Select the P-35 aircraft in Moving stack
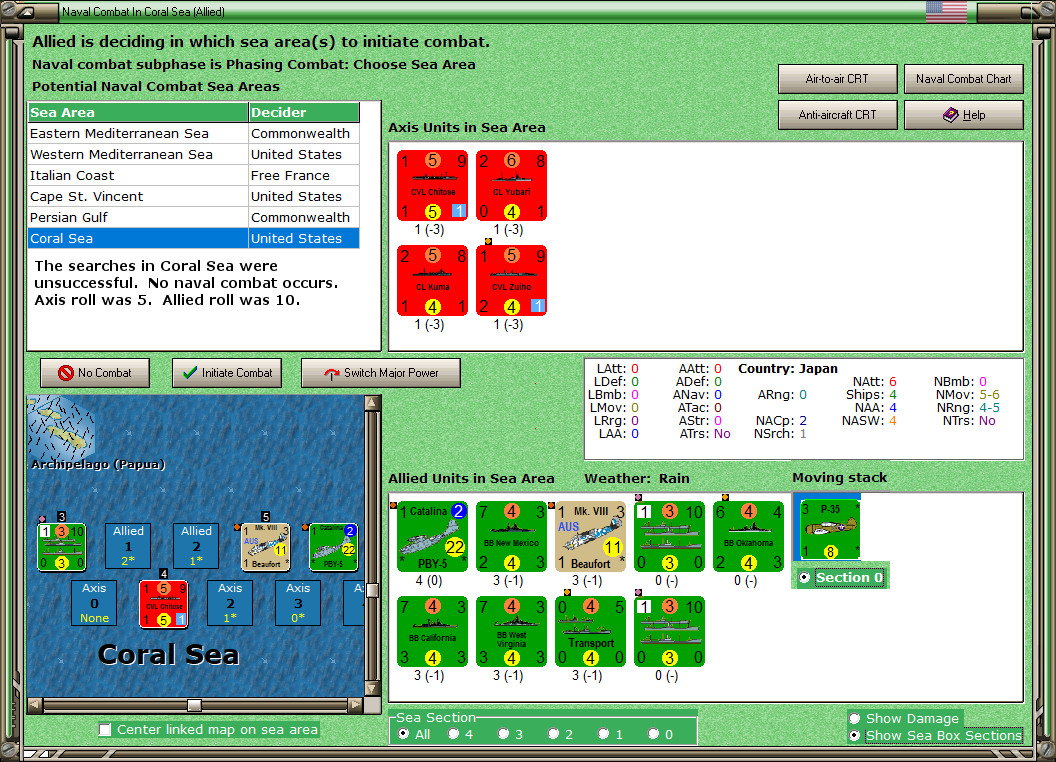 (x=830, y=530)
